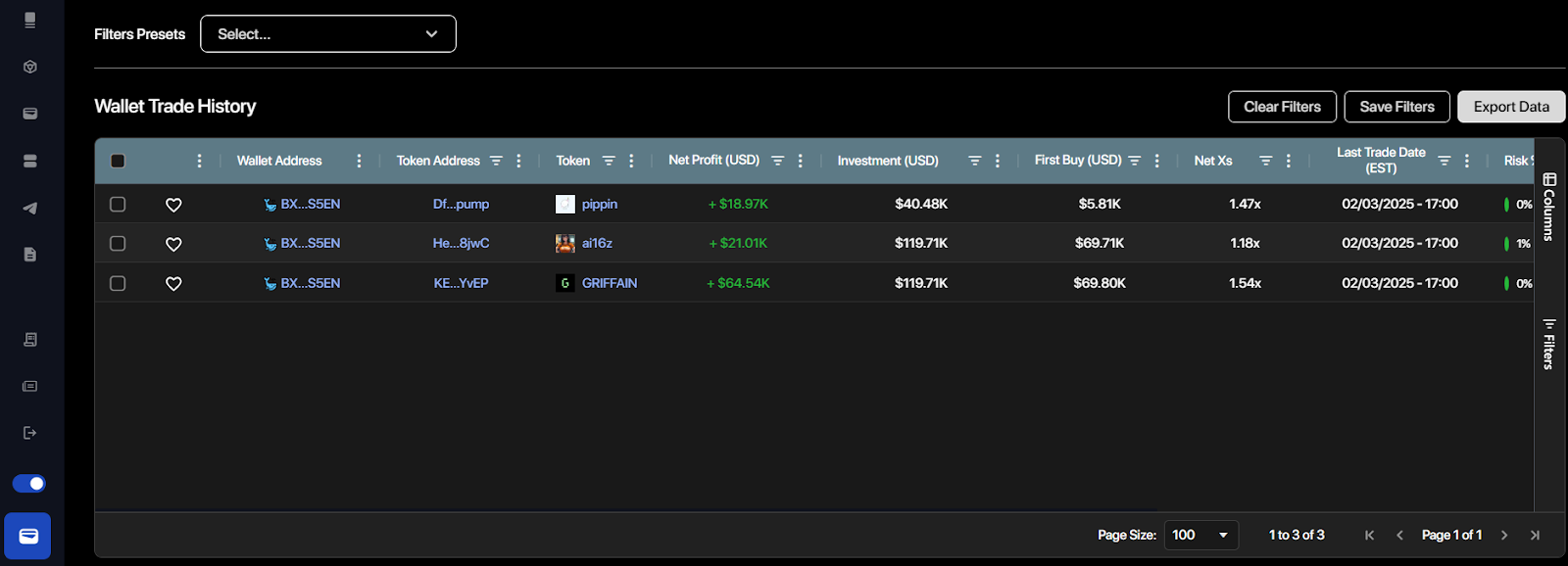1568x566 pixels.
Task: Go to previous page of results
Action: click(x=1399, y=535)
